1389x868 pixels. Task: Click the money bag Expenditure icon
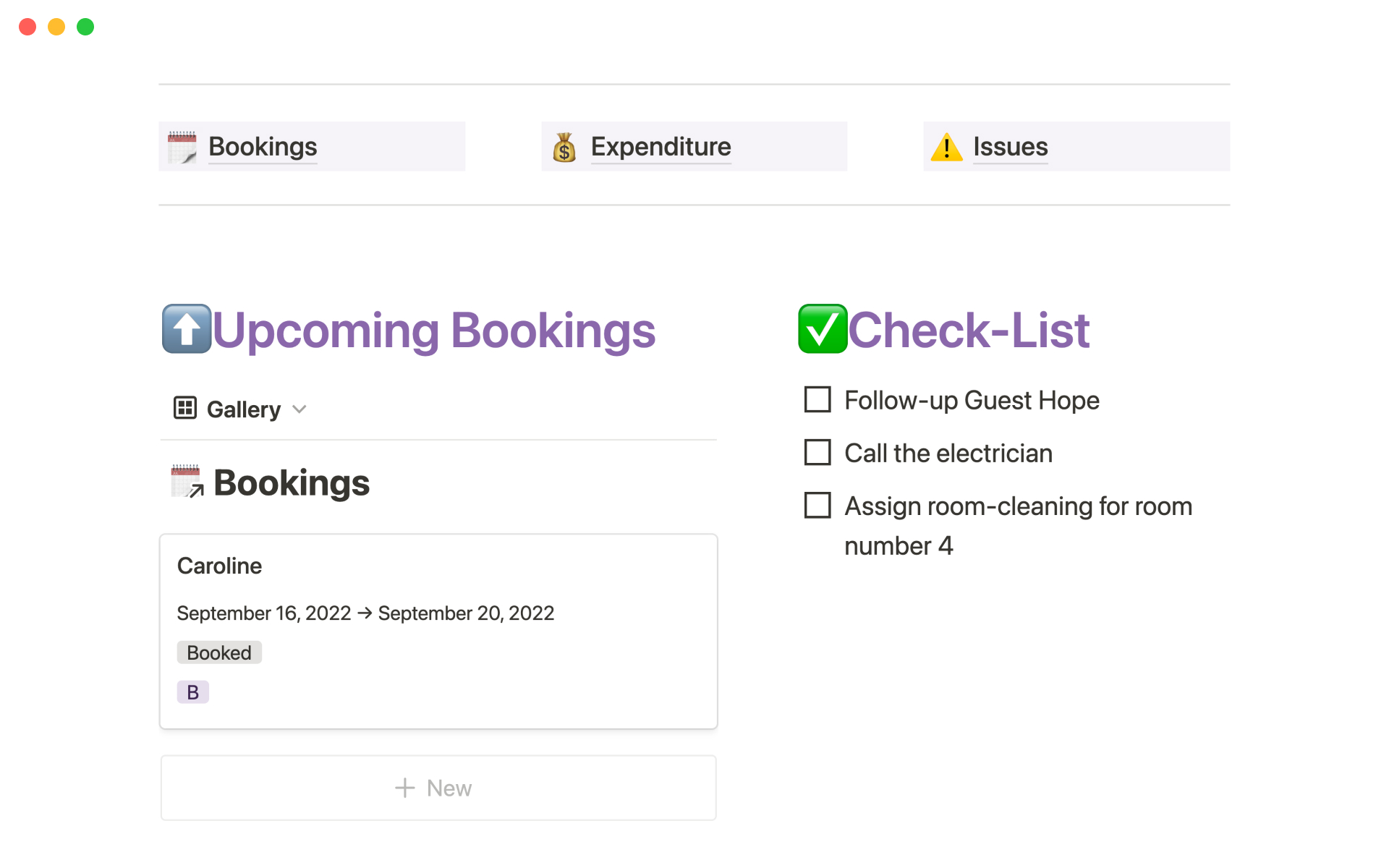564,147
